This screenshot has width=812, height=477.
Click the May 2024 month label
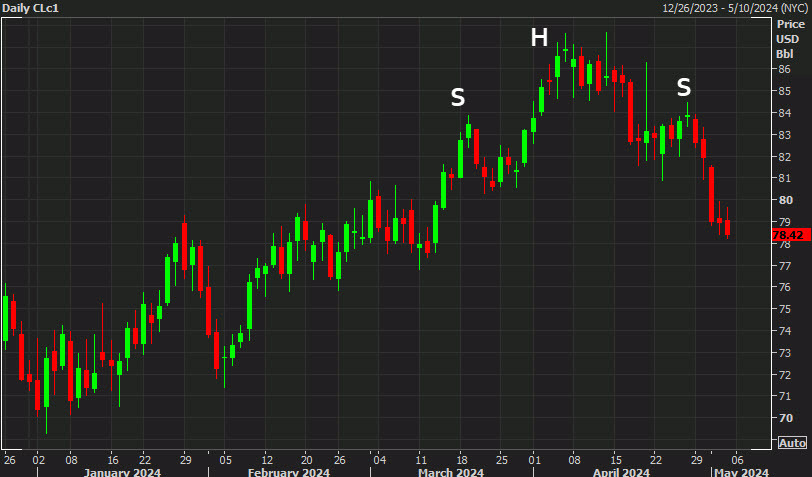[x=742, y=472]
